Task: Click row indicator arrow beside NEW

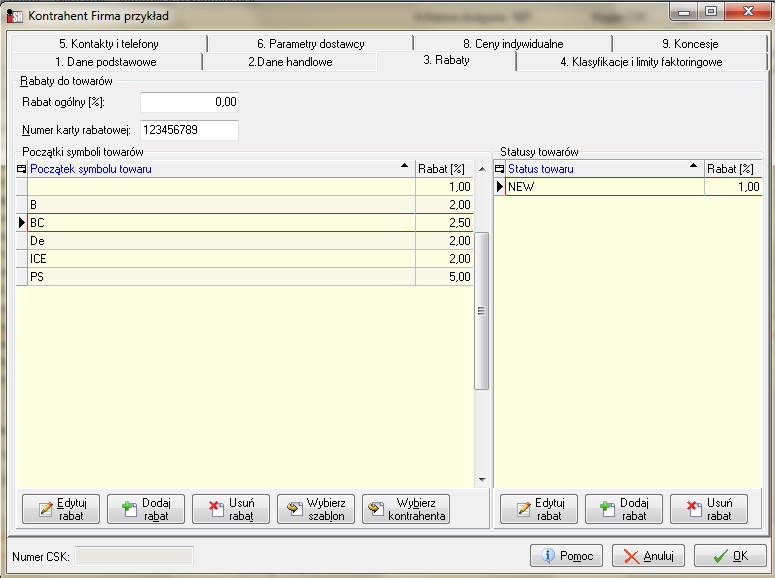Action: click(x=499, y=187)
